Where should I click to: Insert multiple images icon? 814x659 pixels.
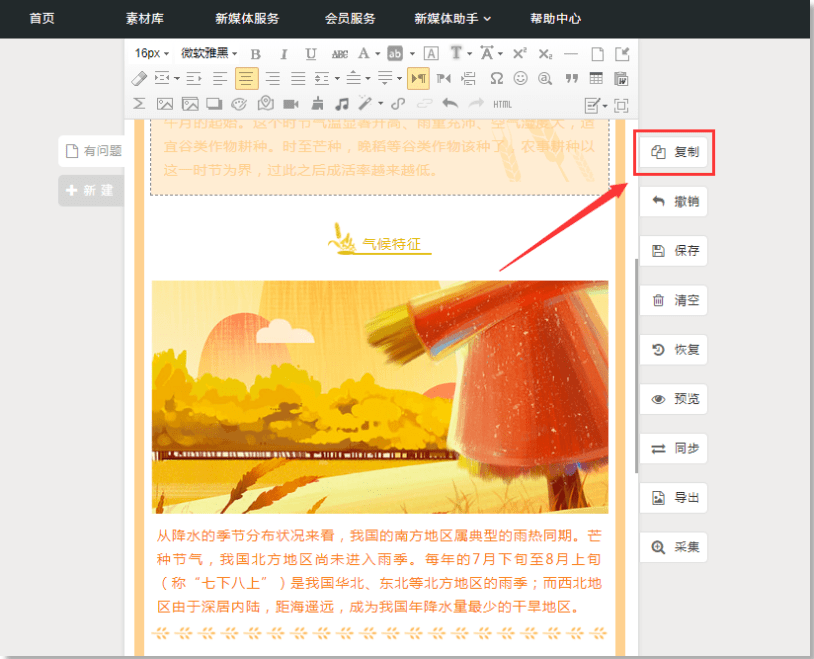click(190, 104)
